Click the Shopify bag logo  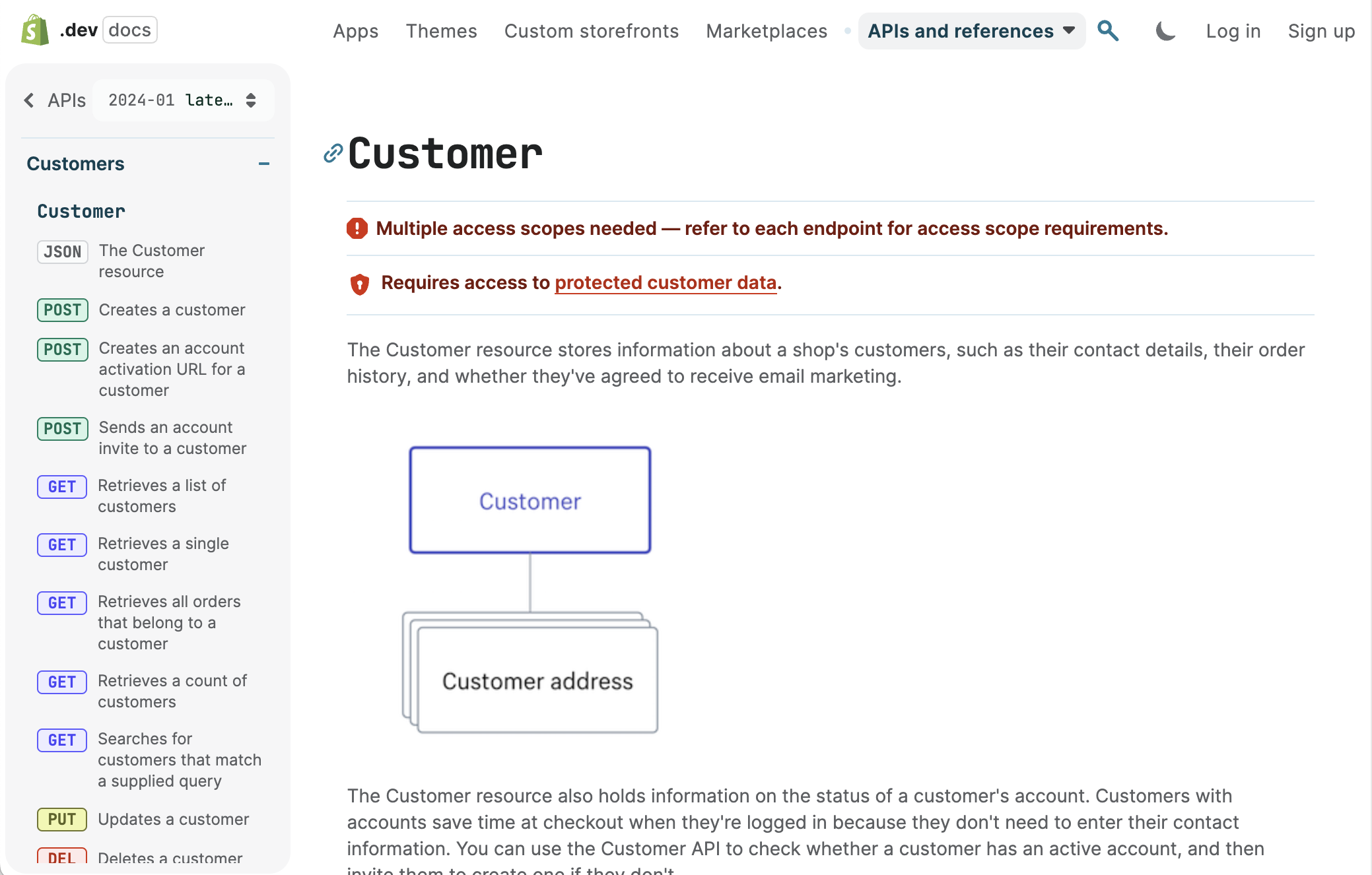point(35,30)
